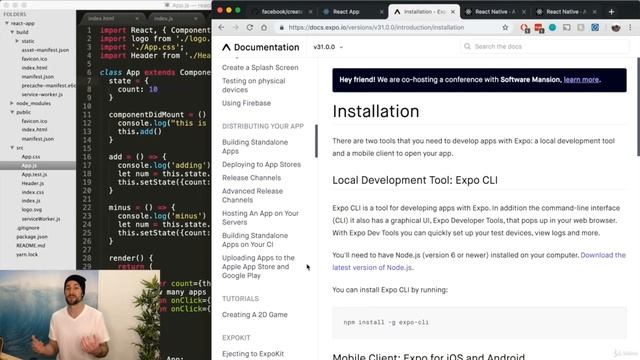Open serviceWorker.js in the src folder
Viewport: 640px width, 360px height.
(41, 219)
